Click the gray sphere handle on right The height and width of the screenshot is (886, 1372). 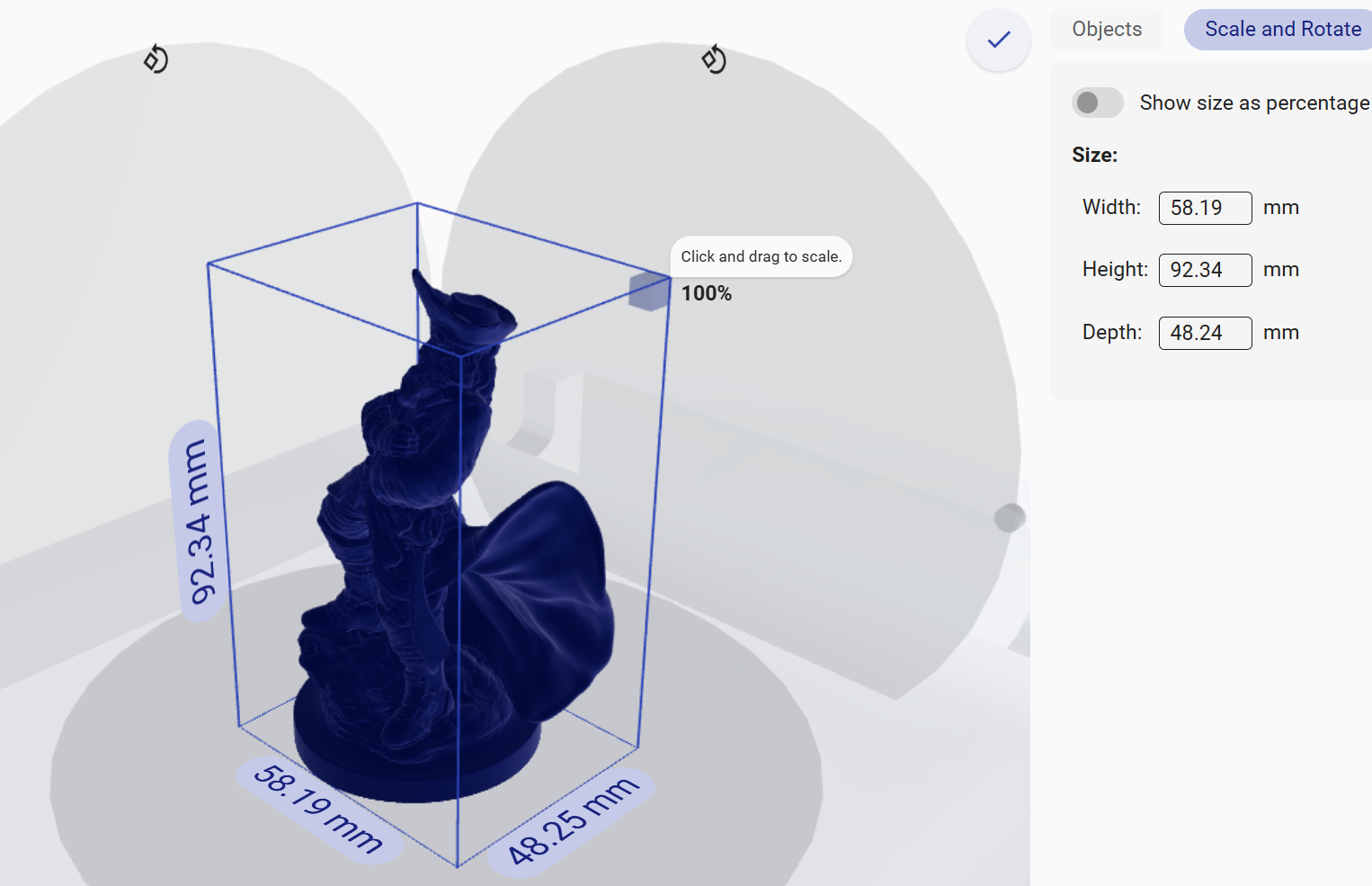(1010, 518)
